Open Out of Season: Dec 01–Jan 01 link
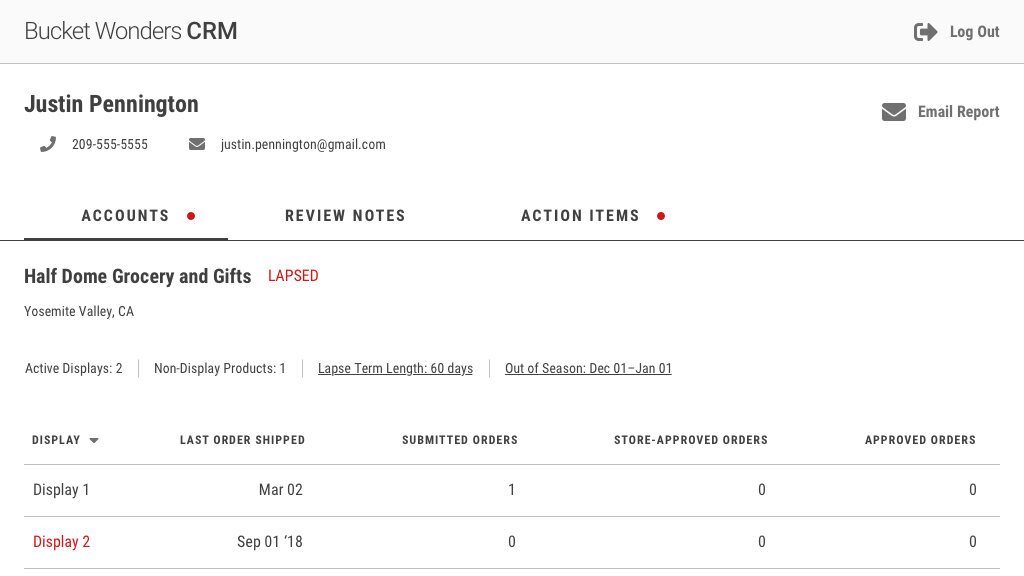 588,368
